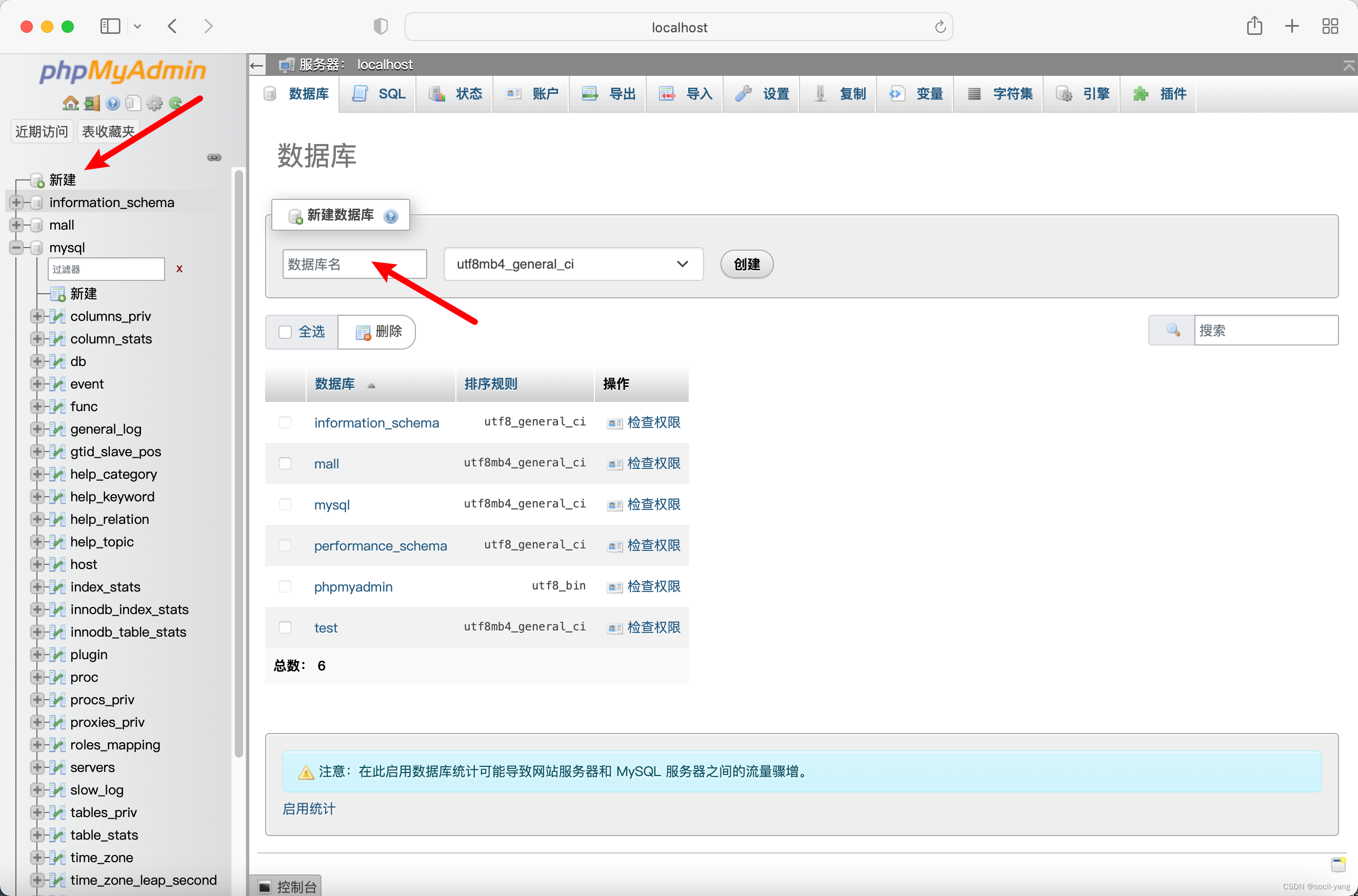The image size is (1358, 896).
Task: Open the 导出 export tab
Action: pos(608,94)
